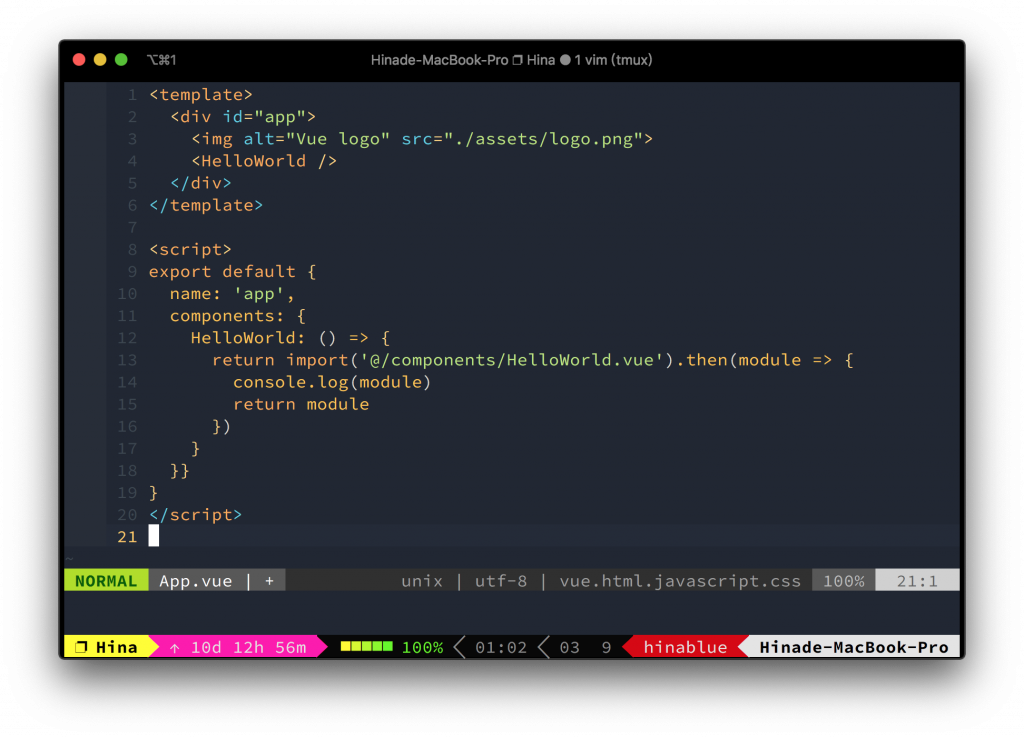The width and height of the screenshot is (1024, 737).
Task: Click line number 21 in the gutter
Action: pos(127,537)
